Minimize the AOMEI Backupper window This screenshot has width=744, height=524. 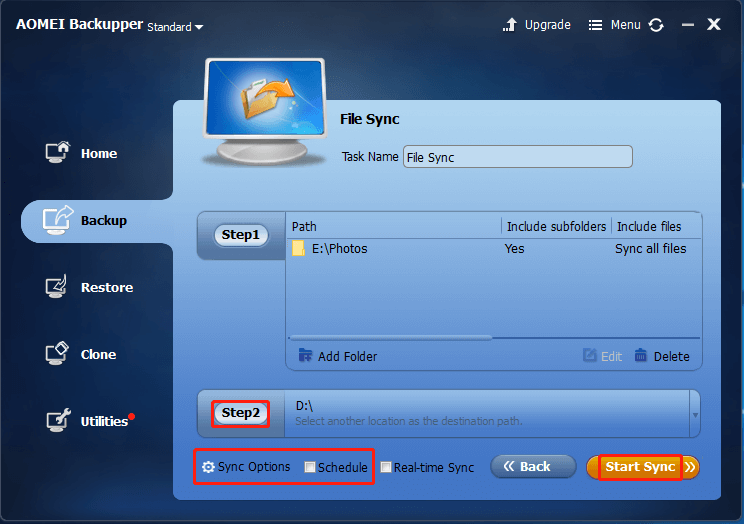pos(688,25)
